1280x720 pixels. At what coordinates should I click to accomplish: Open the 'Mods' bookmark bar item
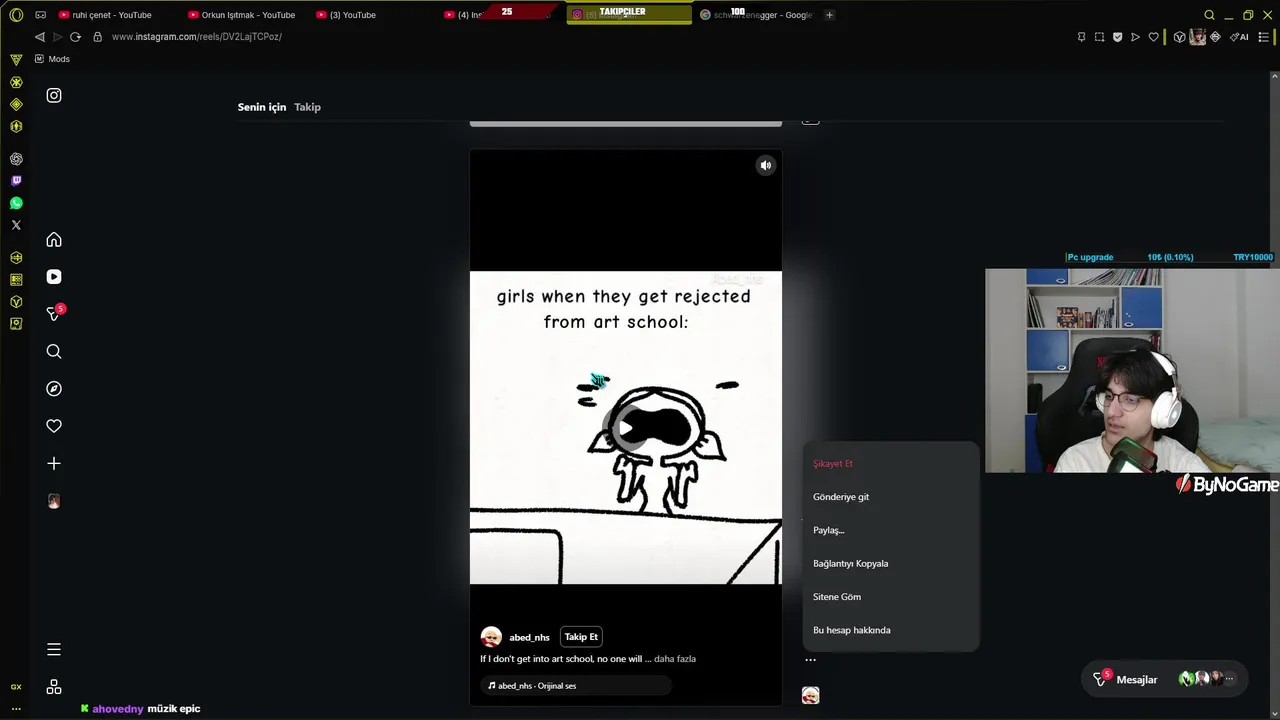52,59
